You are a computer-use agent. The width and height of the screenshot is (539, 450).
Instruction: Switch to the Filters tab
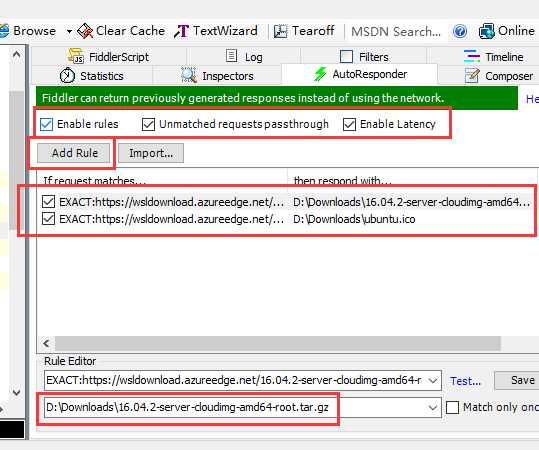pos(364,56)
